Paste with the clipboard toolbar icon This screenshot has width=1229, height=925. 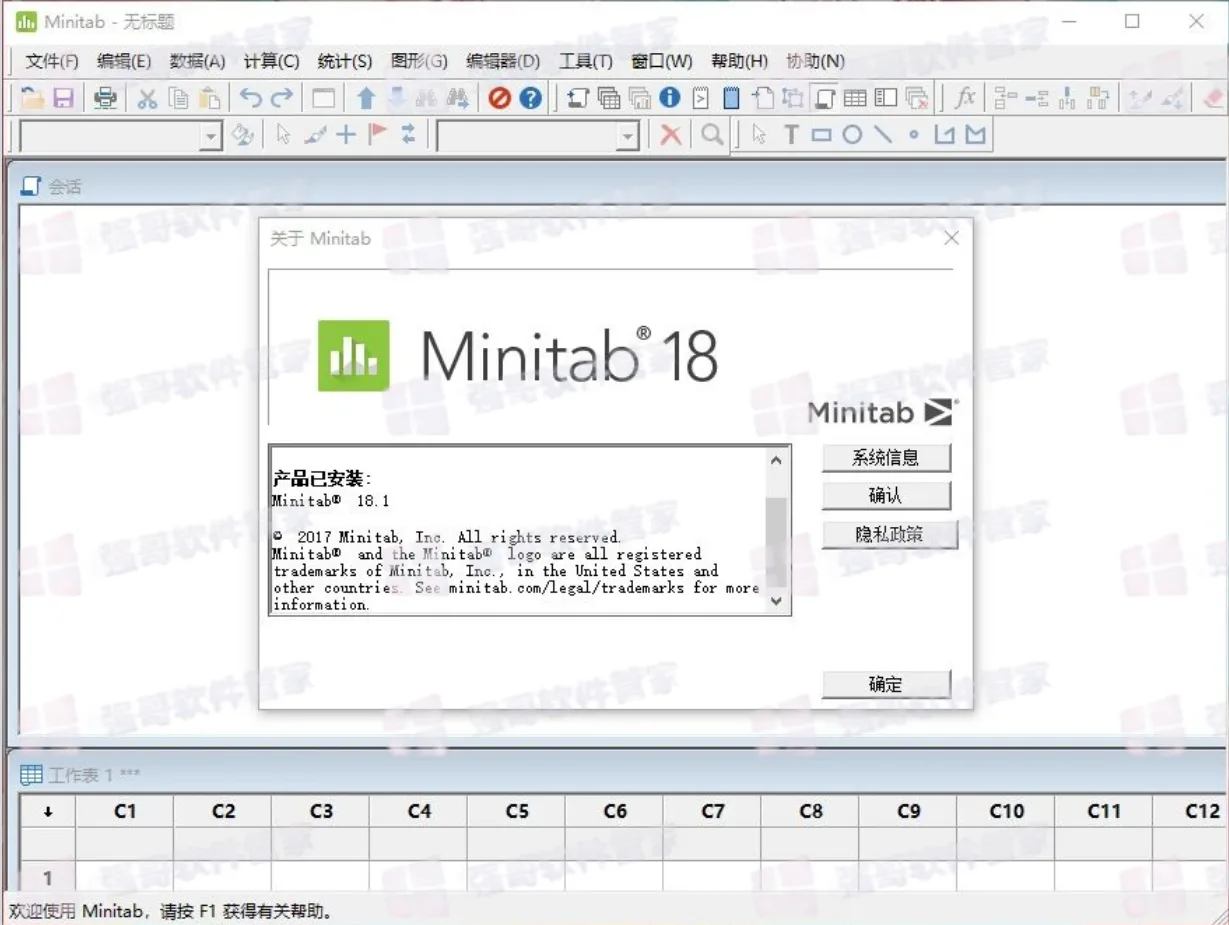click(209, 98)
